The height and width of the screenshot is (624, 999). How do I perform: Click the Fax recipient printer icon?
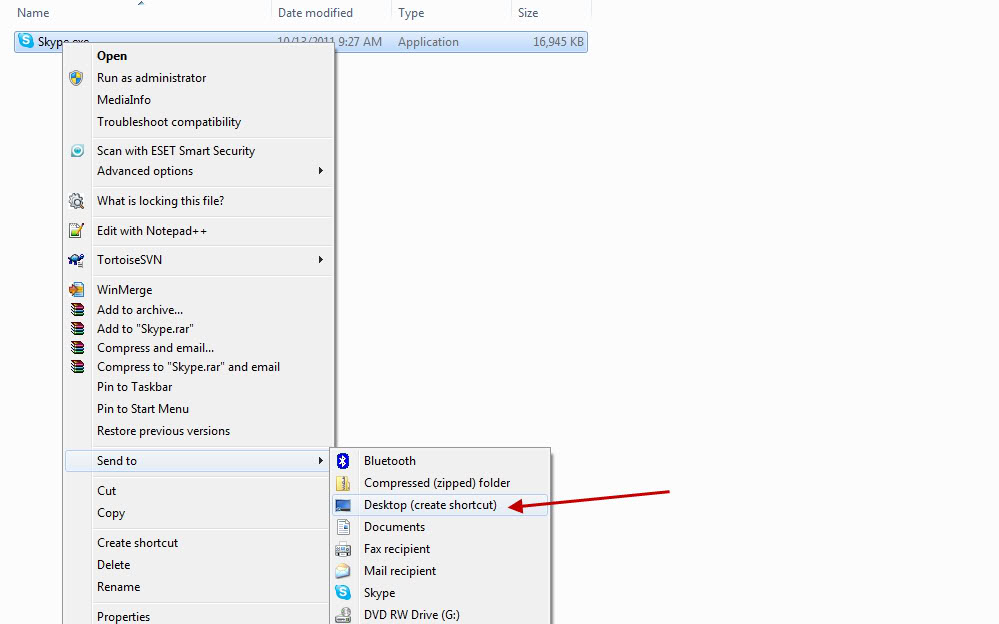click(x=343, y=549)
